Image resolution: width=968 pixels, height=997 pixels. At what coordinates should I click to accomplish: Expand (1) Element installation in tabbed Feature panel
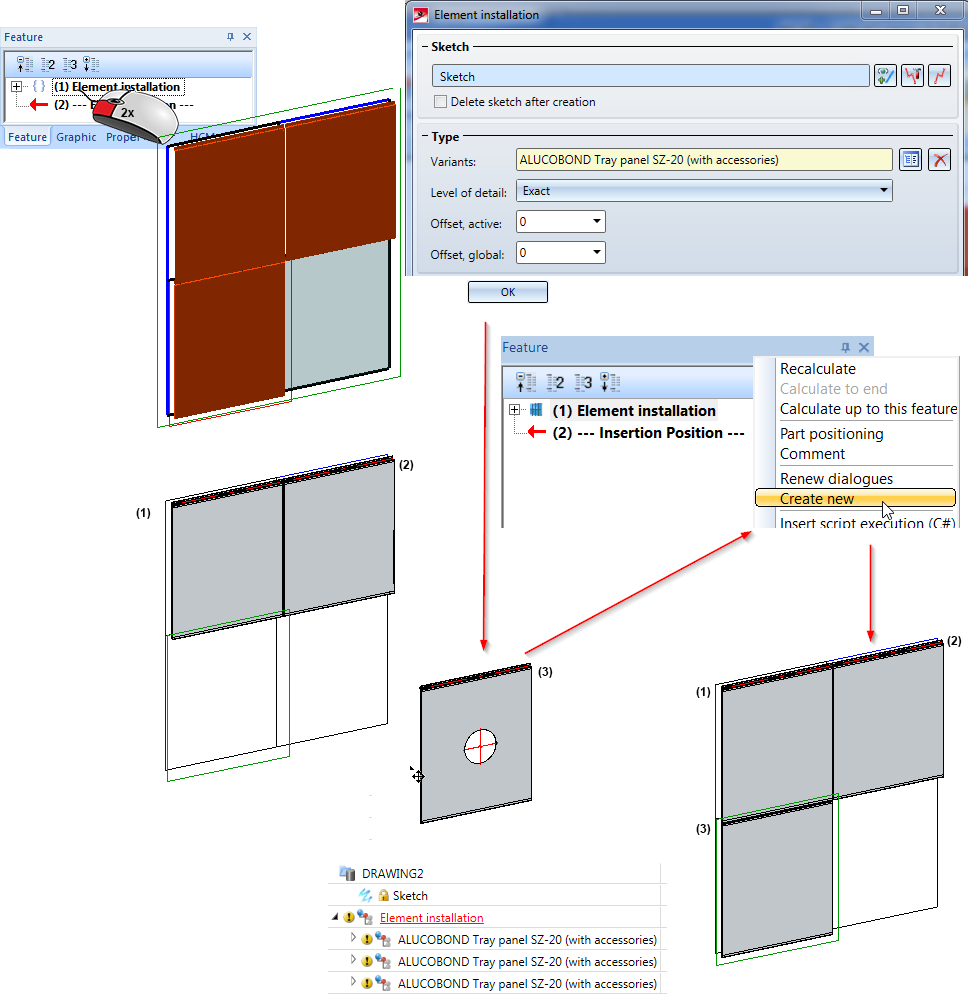coord(17,86)
